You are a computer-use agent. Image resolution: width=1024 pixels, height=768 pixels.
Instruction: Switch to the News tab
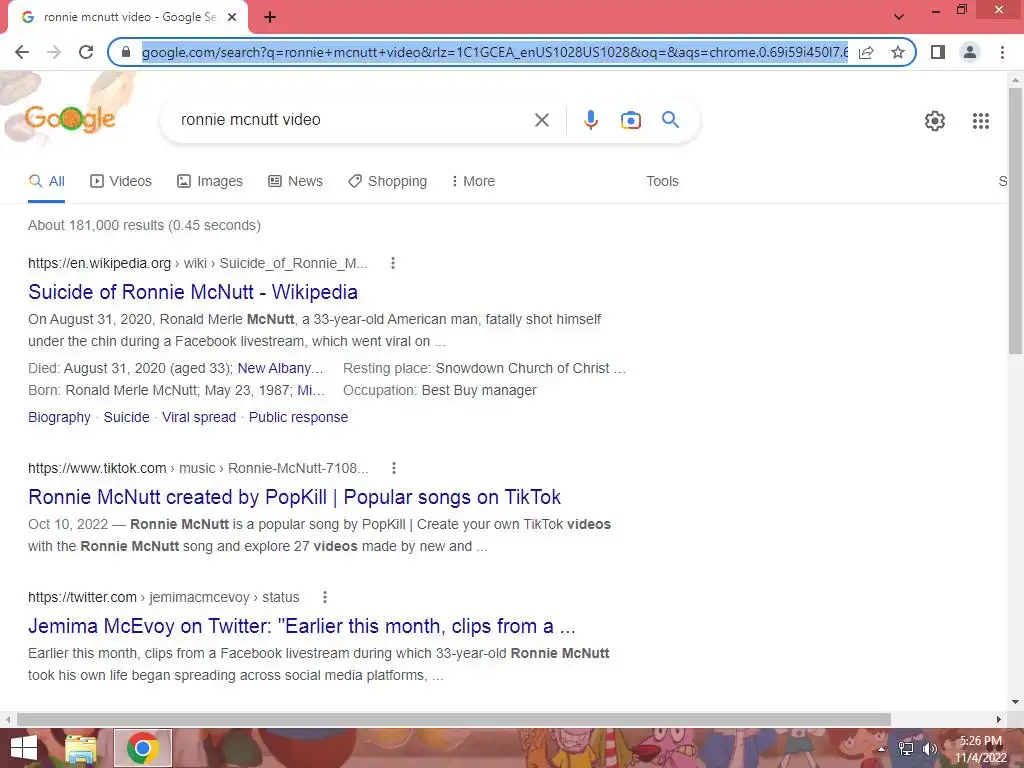pyautogui.click(x=296, y=182)
